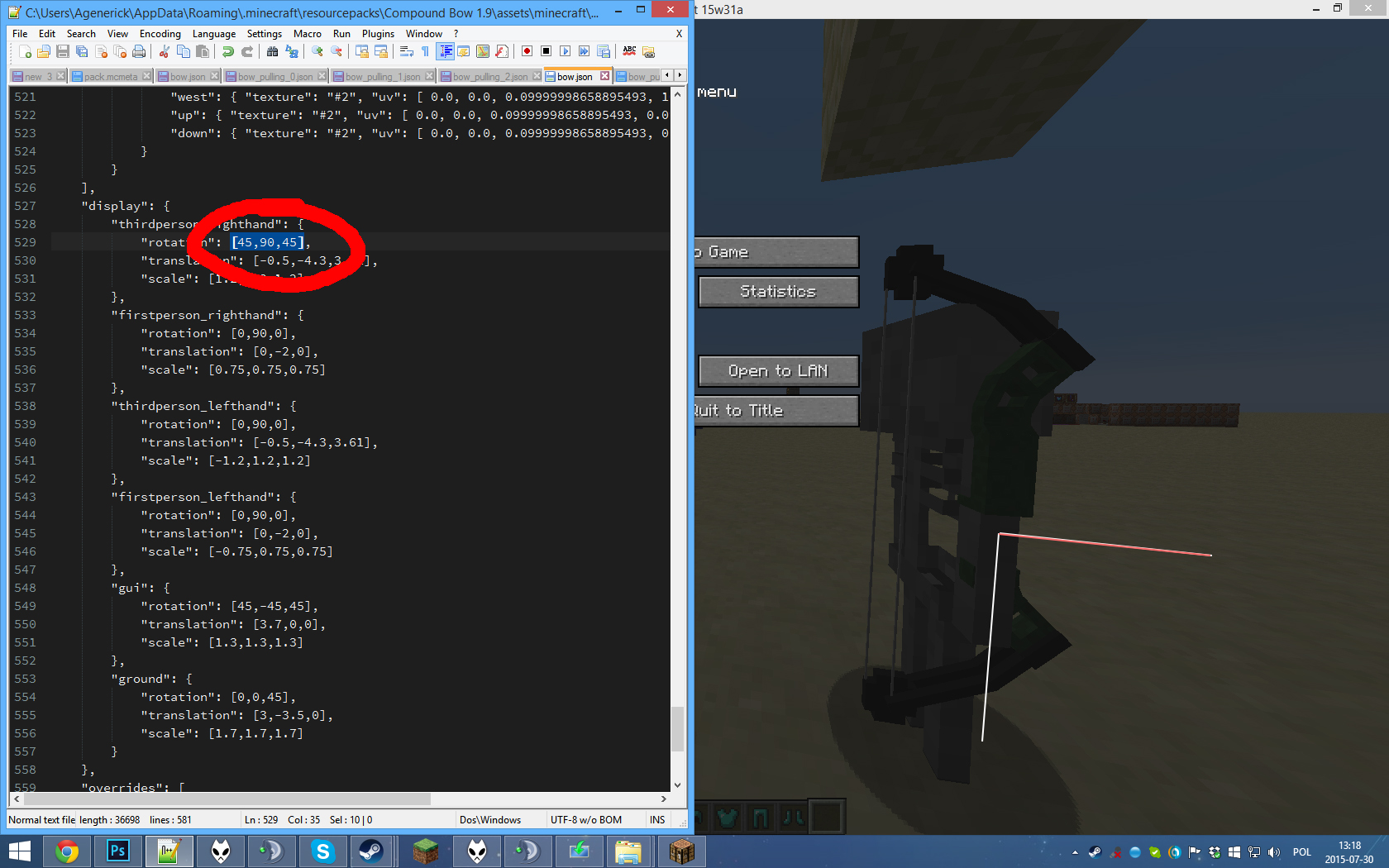Show hidden system tray icons arrow
This screenshot has width=1389, height=868.
(x=1075, y=852)
